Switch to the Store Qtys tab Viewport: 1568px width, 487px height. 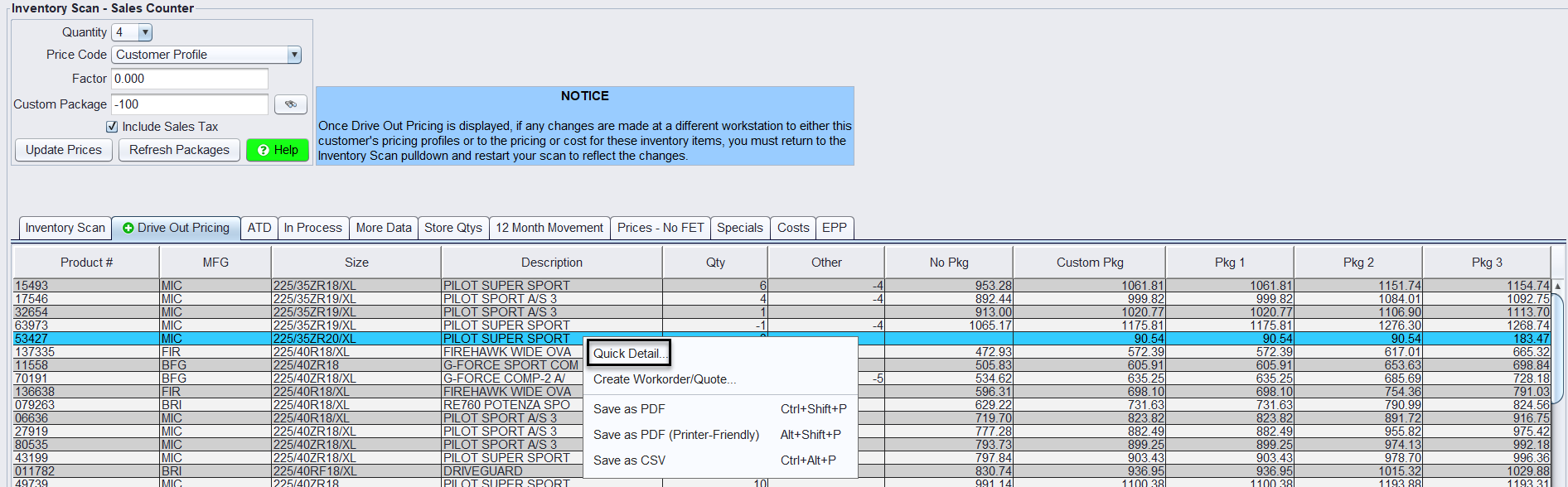point(452,228)
